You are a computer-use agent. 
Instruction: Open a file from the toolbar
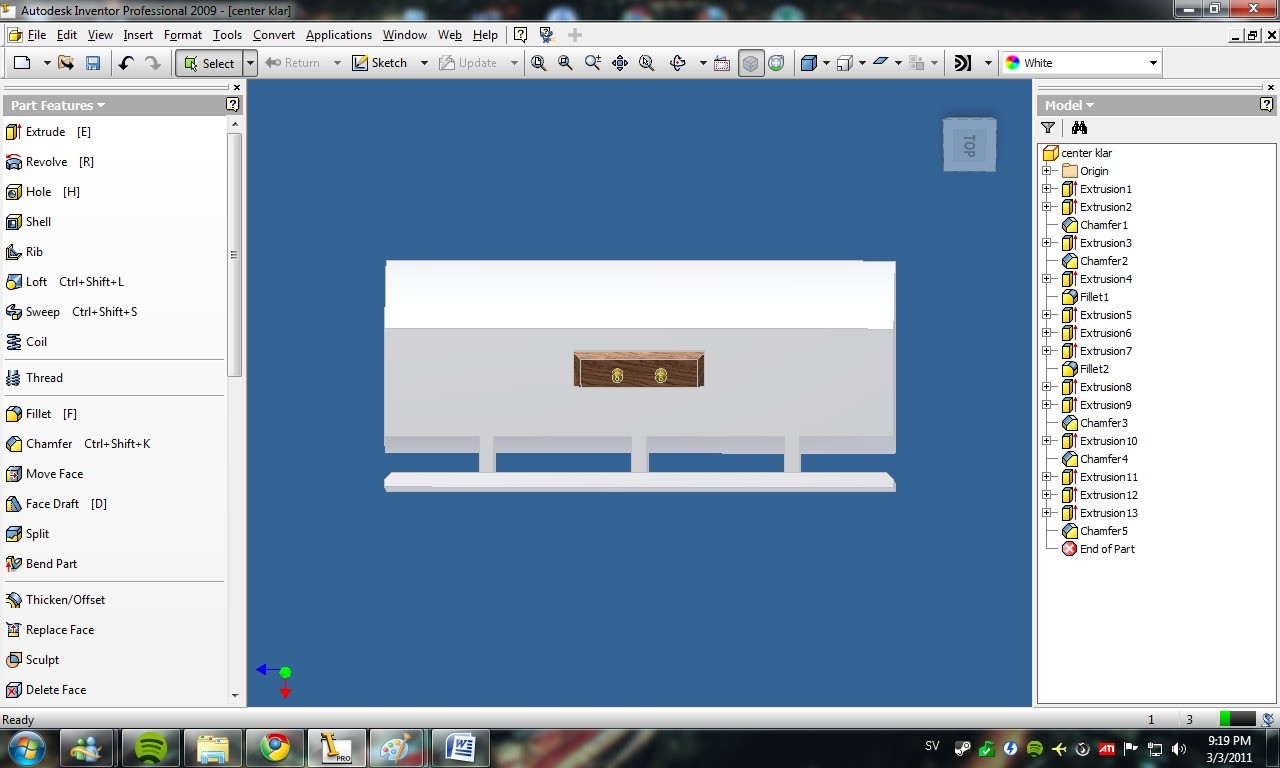point(66,63)
